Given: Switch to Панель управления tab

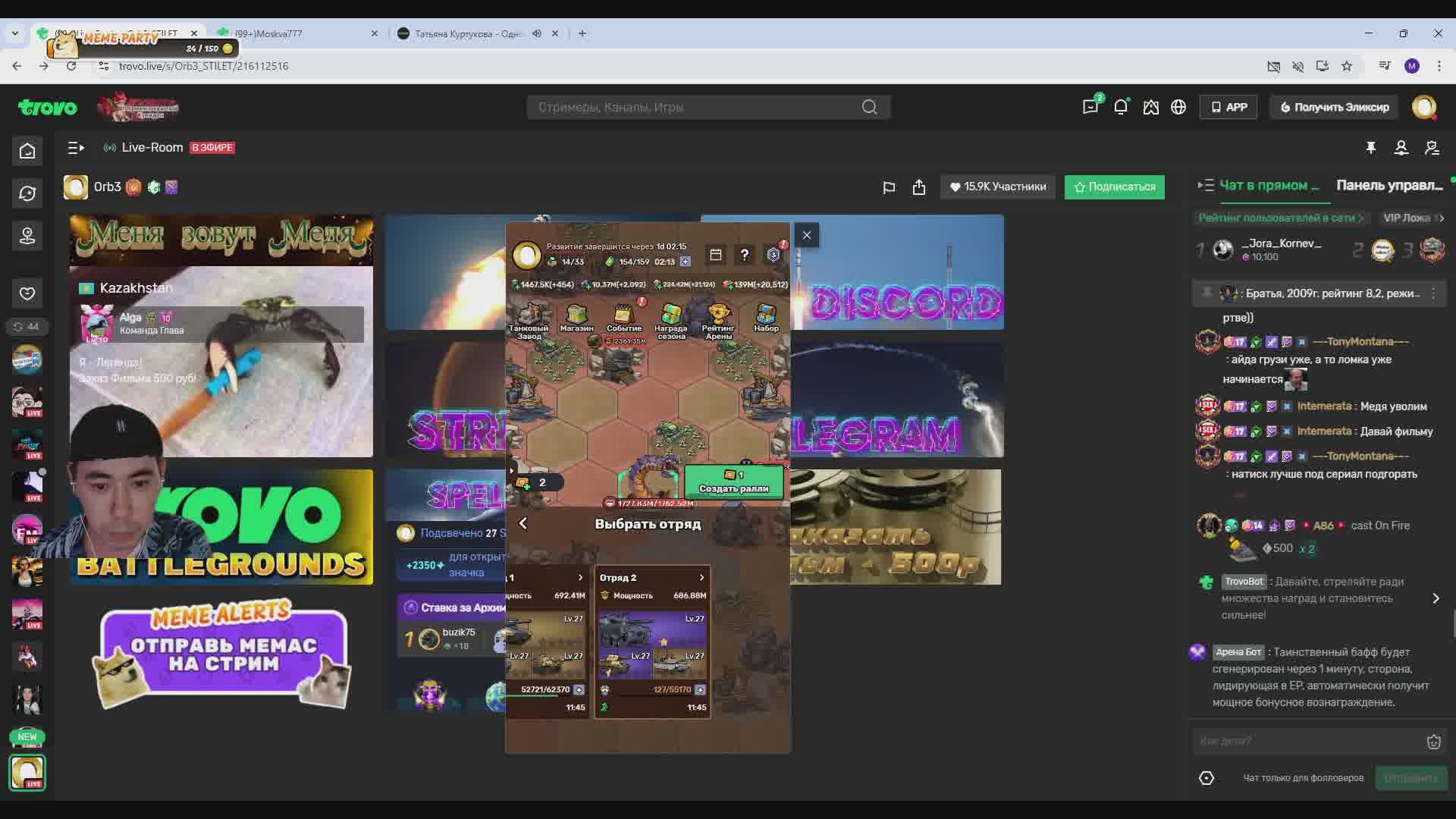Looking at the screenshot, I should [1389, 186].
